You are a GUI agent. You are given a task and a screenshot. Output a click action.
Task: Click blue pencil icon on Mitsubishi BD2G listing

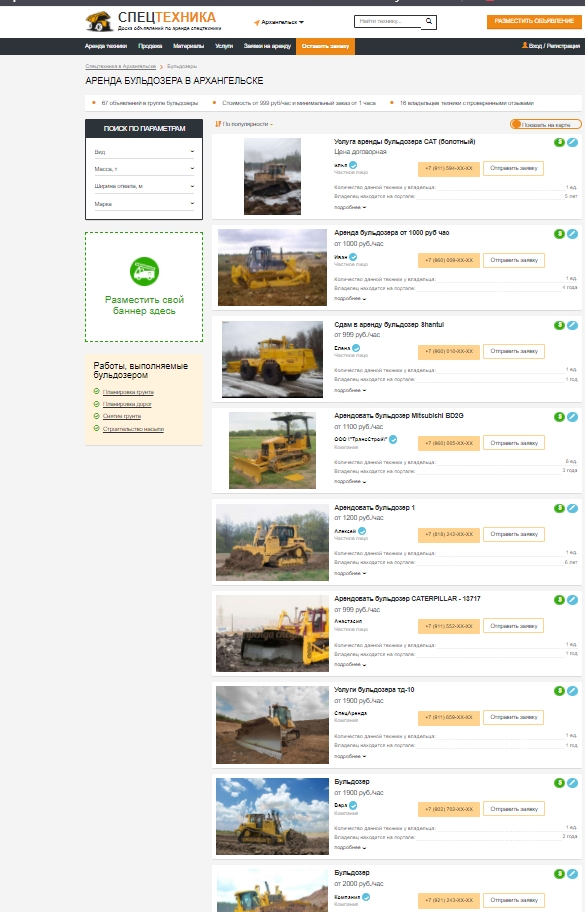pos(572,416)
